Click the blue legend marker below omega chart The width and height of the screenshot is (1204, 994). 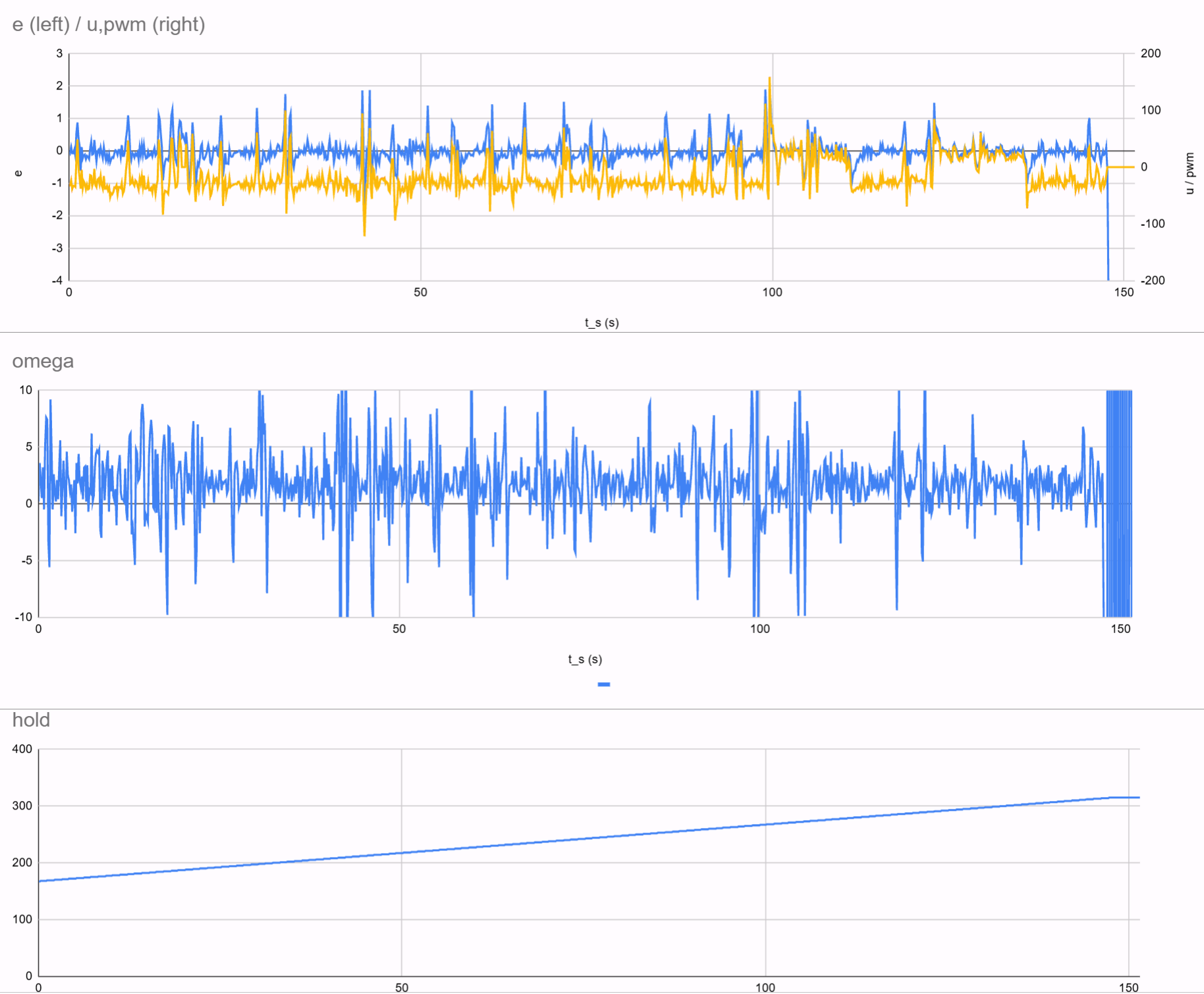coord(603,684)
